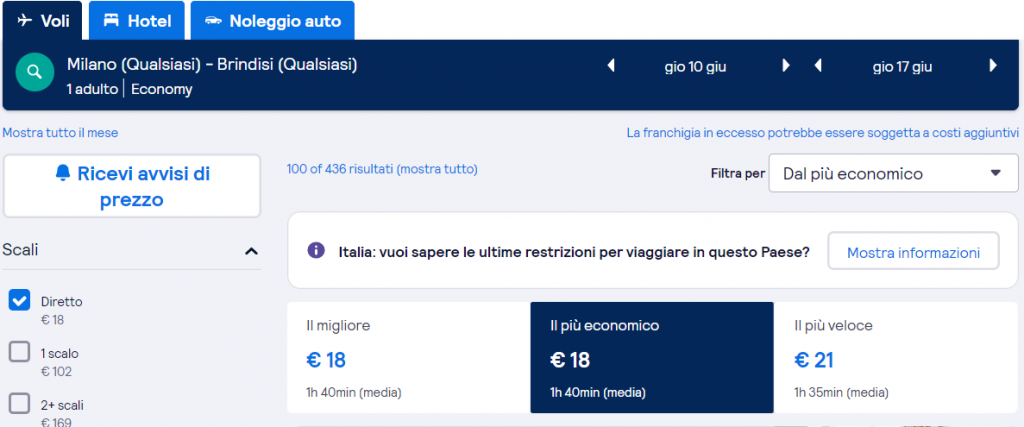Go to next return date arrow
The image size is (1024, 427).
tap(993, 66)
